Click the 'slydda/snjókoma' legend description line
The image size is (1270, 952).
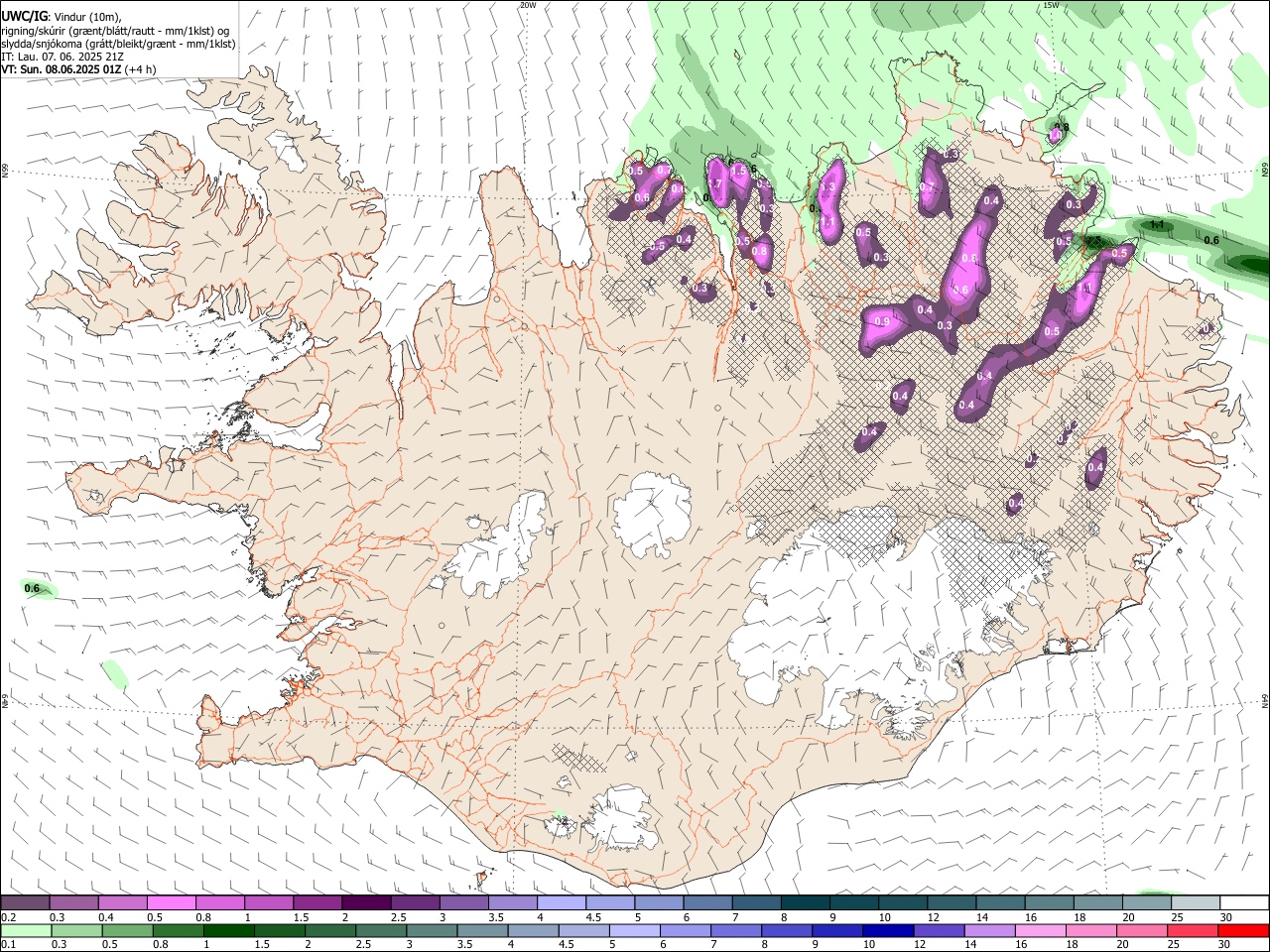(x=118, y=44)
